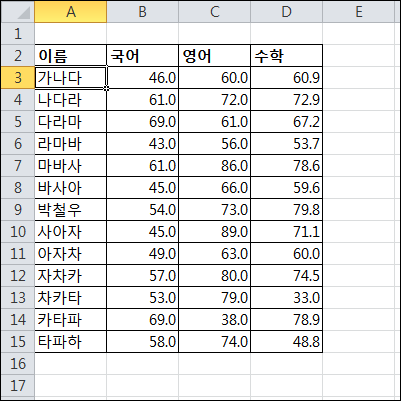
Task: Select row 17 header
Action: click(18, 386)
